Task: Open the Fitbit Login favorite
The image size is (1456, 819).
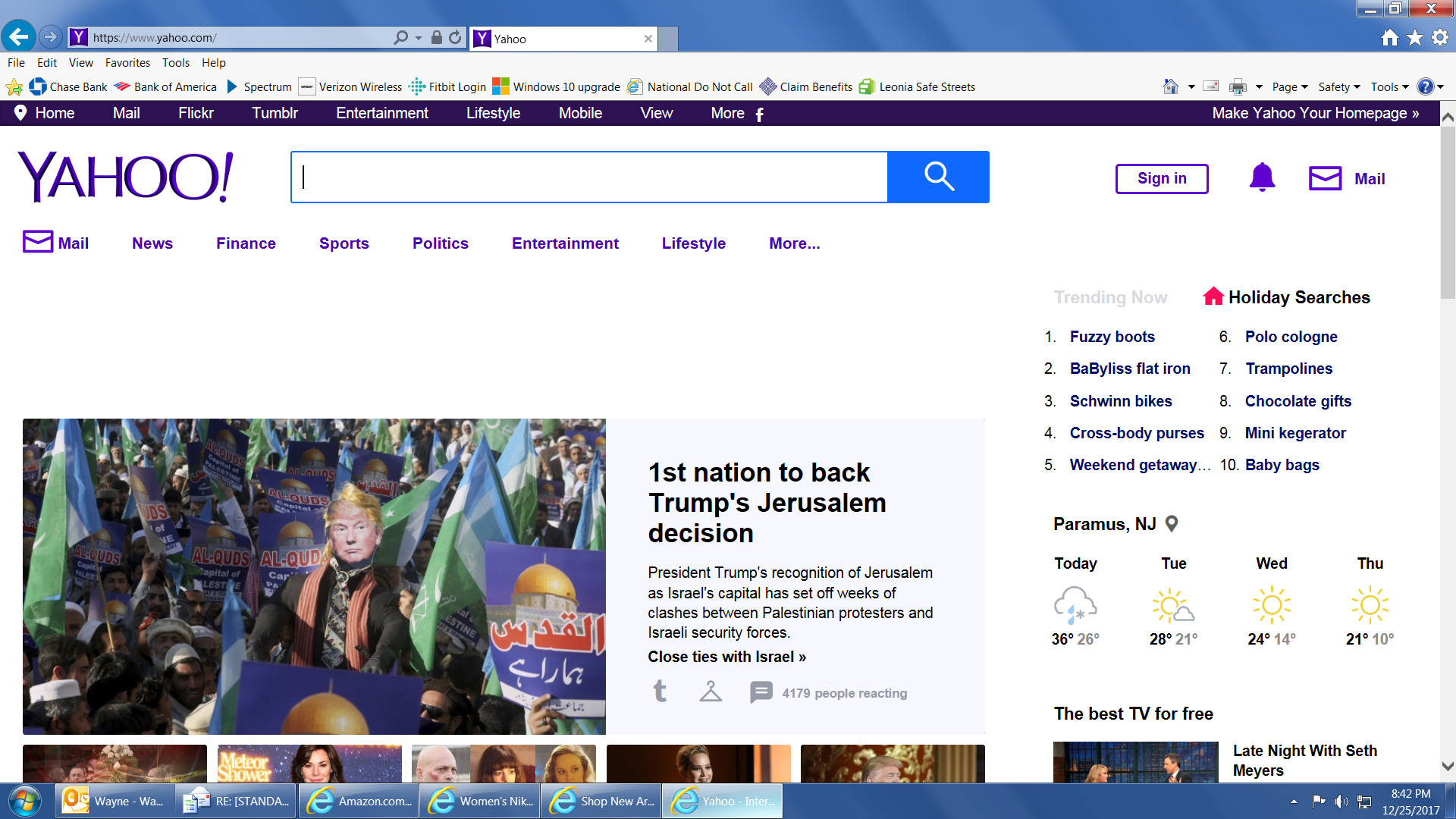Action: point(447,87)
